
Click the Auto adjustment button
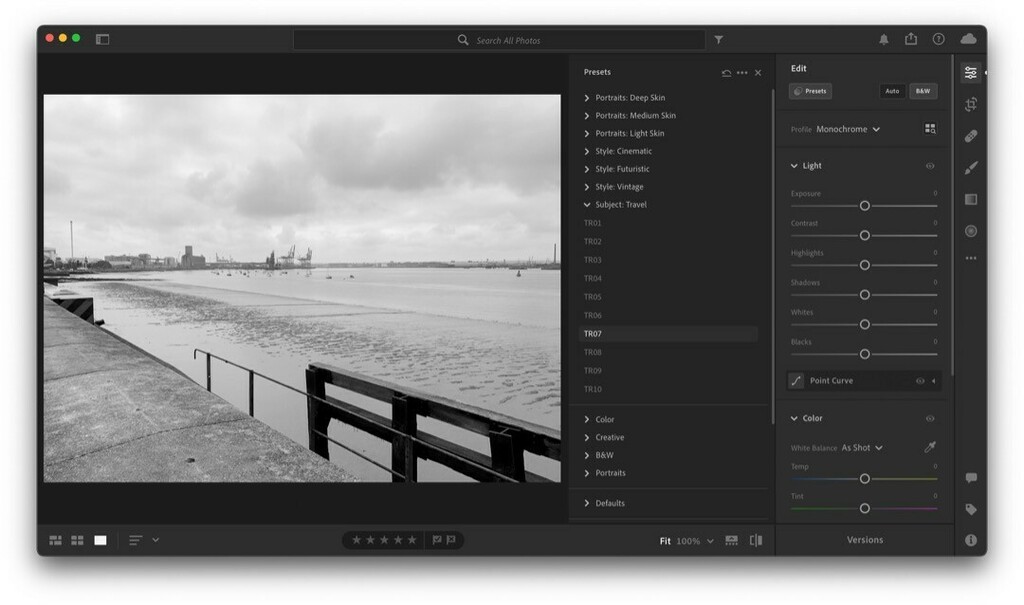(x=892, y=91)
